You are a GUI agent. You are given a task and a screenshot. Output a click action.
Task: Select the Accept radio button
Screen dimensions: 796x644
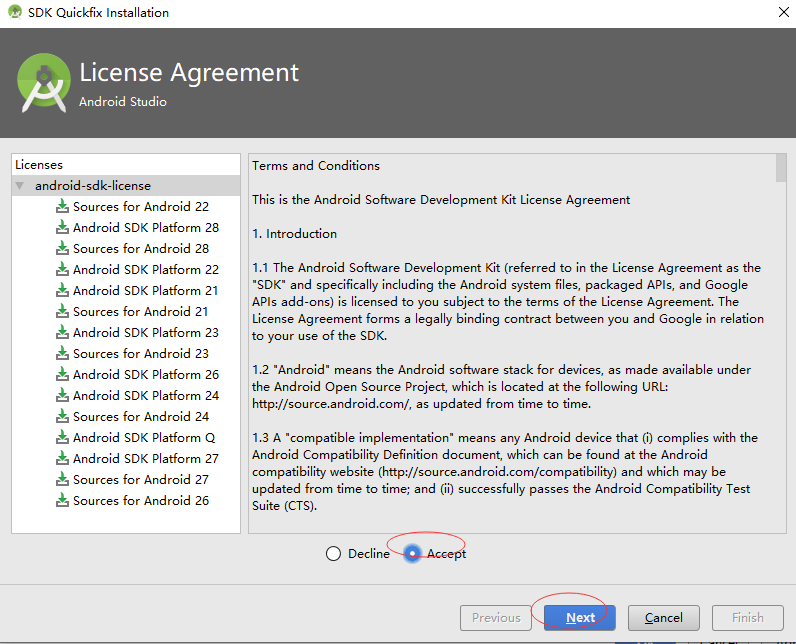[412, 554]
